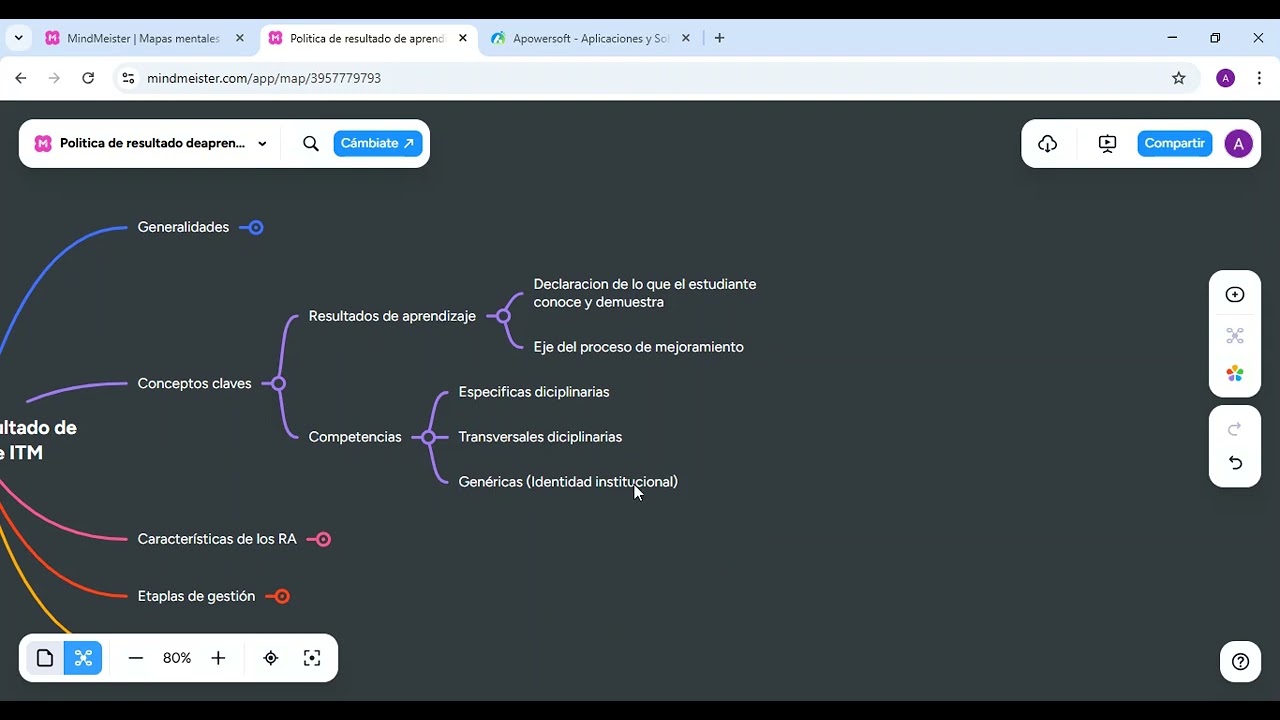Click the browser forward arrow
This screenshot has height=720, width=1280.
point(54,78)
